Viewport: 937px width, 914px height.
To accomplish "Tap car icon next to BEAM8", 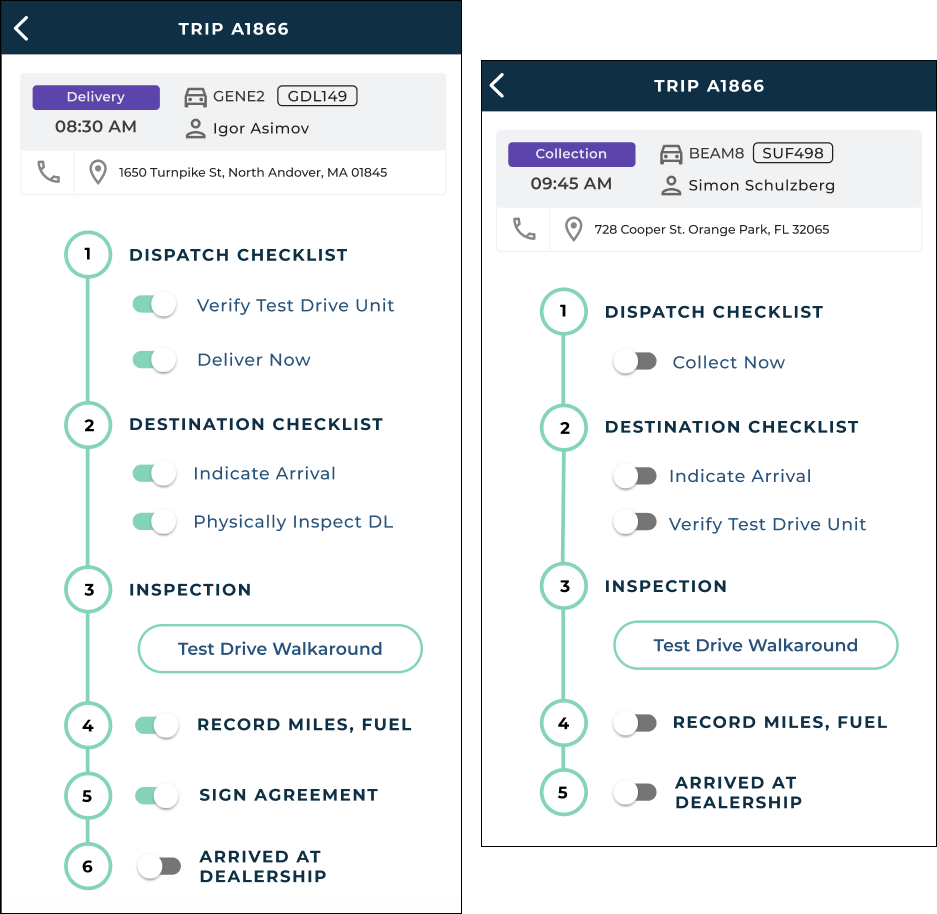I will coord(672,154).
